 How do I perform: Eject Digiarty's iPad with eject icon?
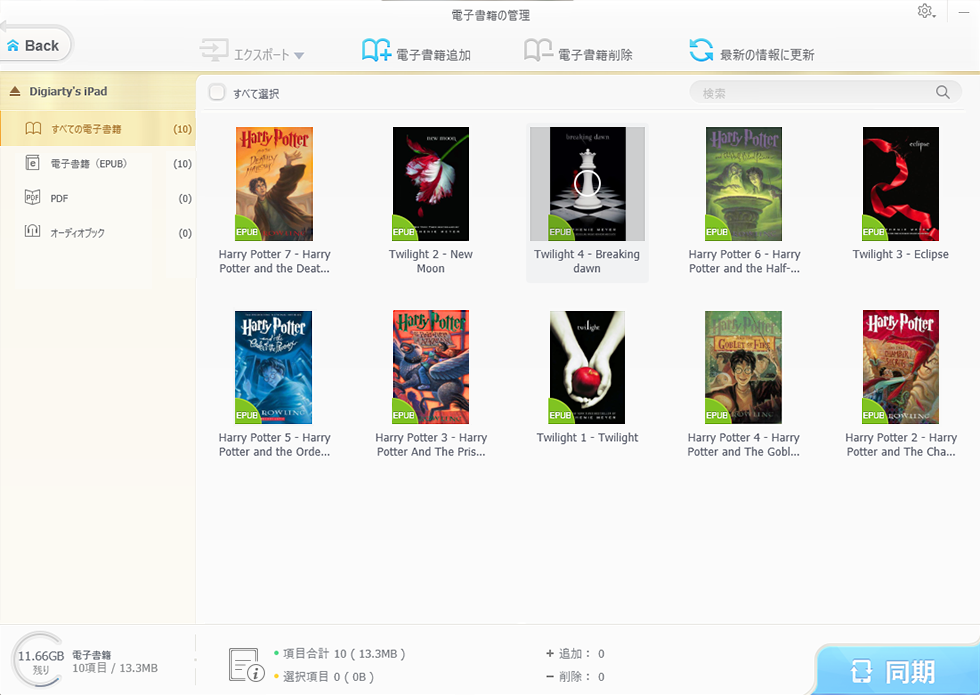pyautogui.click(x=15, y=91)
